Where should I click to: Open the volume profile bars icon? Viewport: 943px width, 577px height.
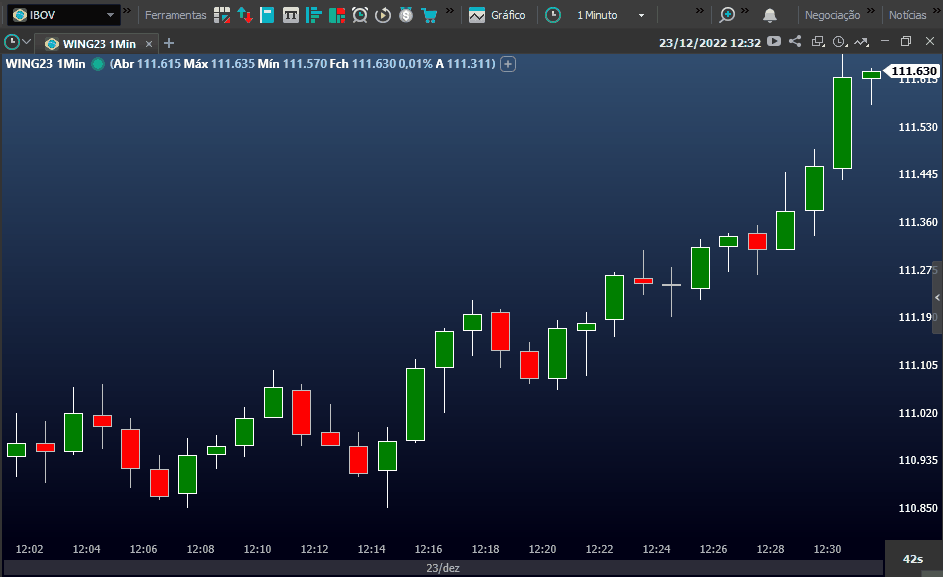click(313, 15)
